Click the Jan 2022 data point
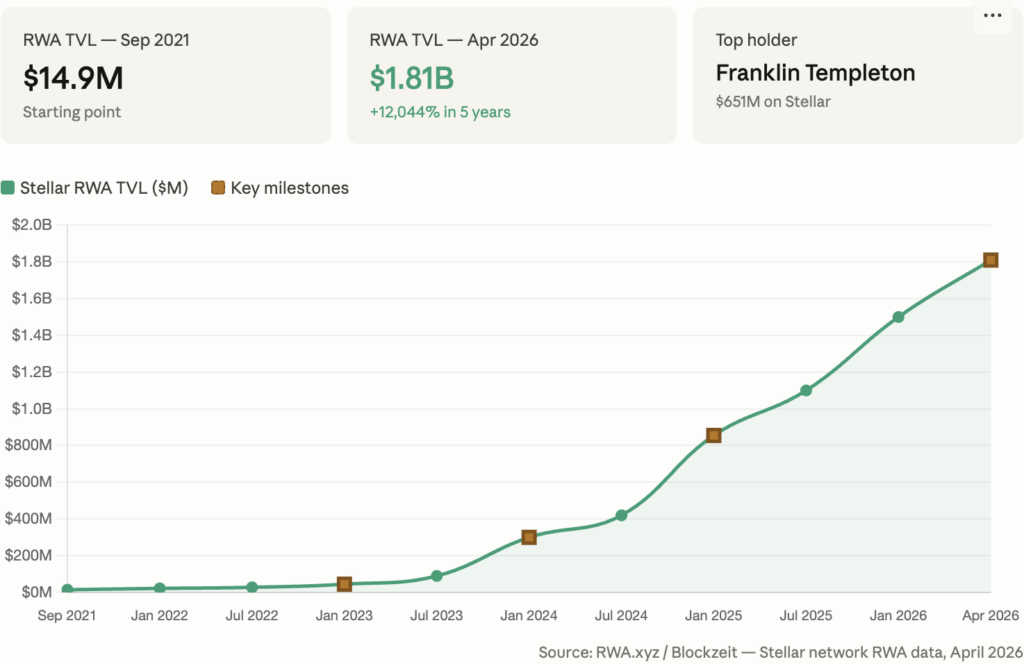 [x=160, y=588]
